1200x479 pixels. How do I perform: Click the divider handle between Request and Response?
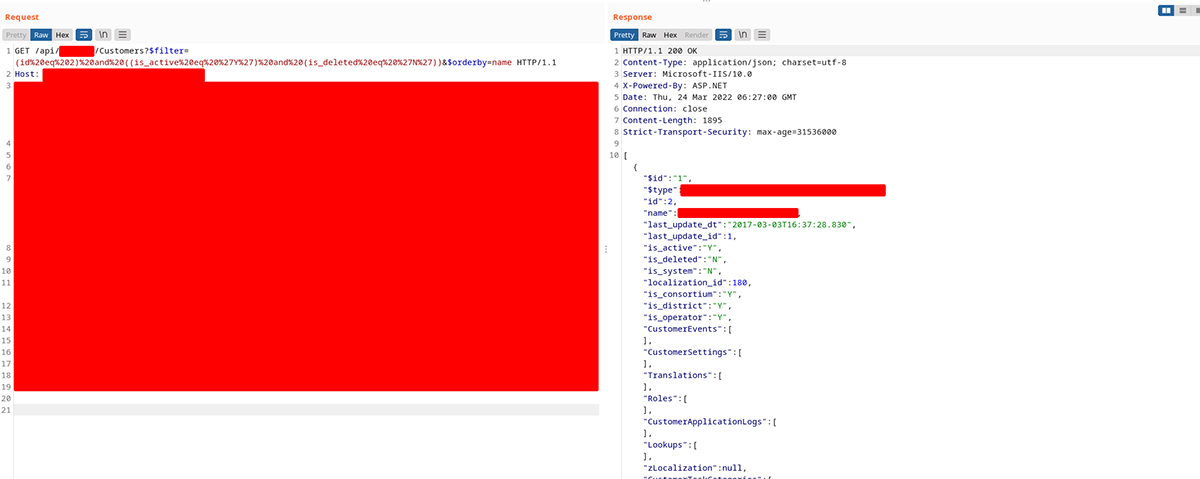pos(603,248)
